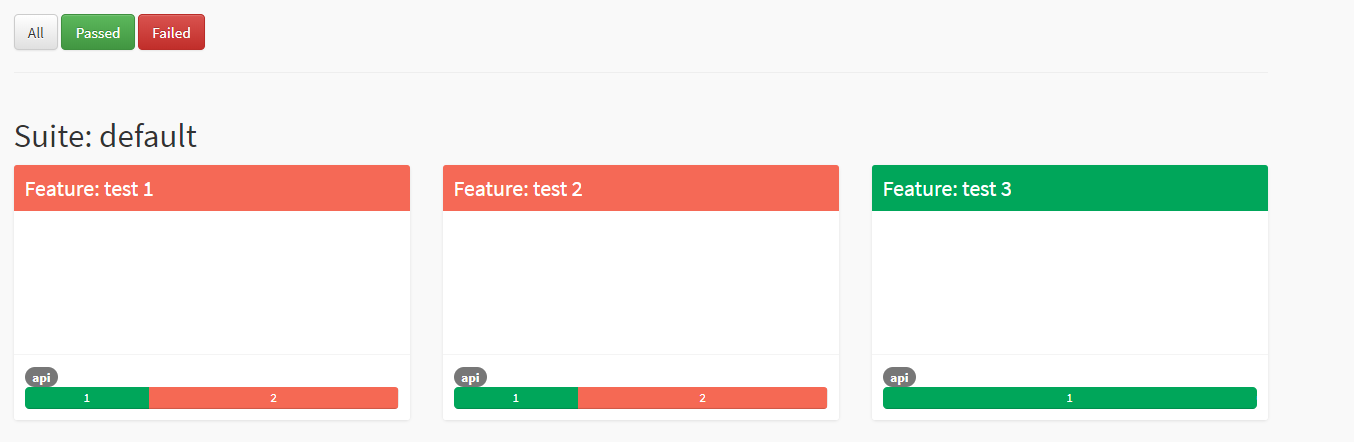Click the api tag under test 1
Image resolution: width=1354 pixels, height=442 pixels.
tap(41, 378)
